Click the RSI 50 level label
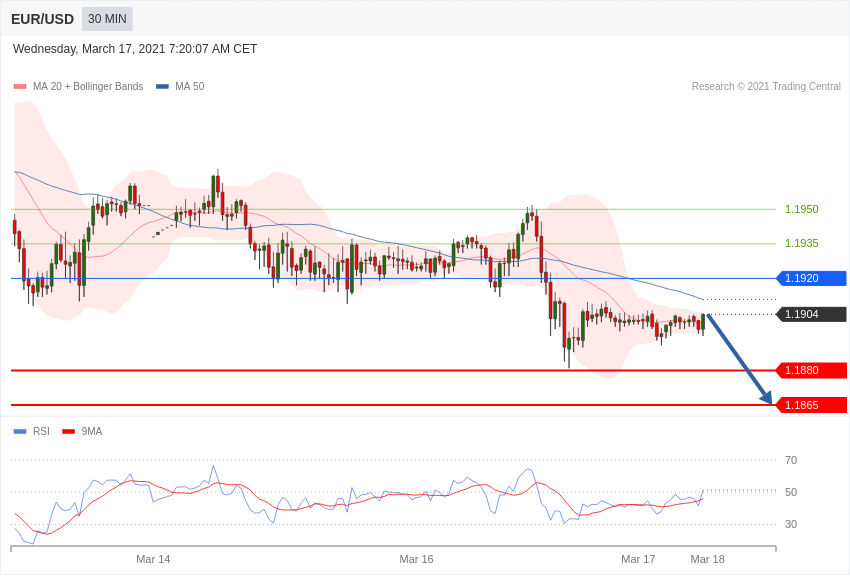 tap(791, 492)
